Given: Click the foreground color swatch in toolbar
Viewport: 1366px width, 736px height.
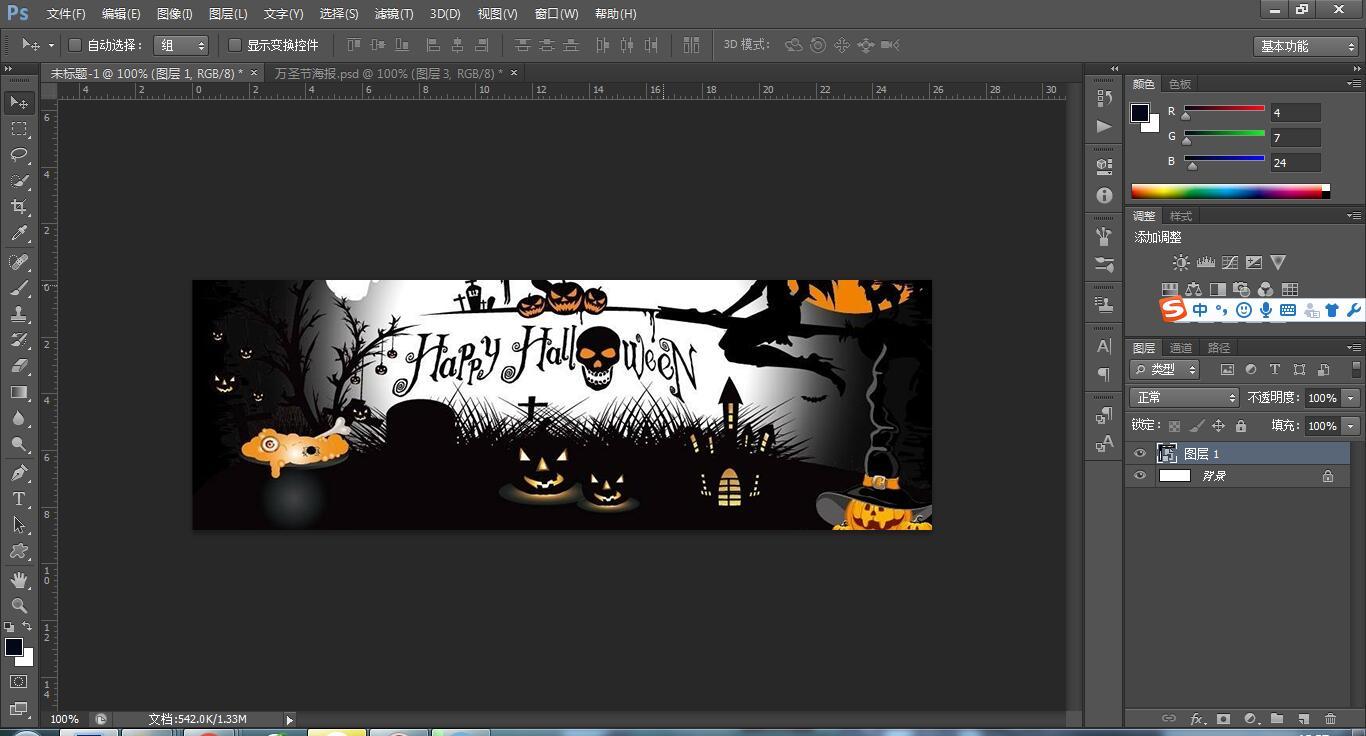Looking at the screenshot, I should (x=14, y=647).
